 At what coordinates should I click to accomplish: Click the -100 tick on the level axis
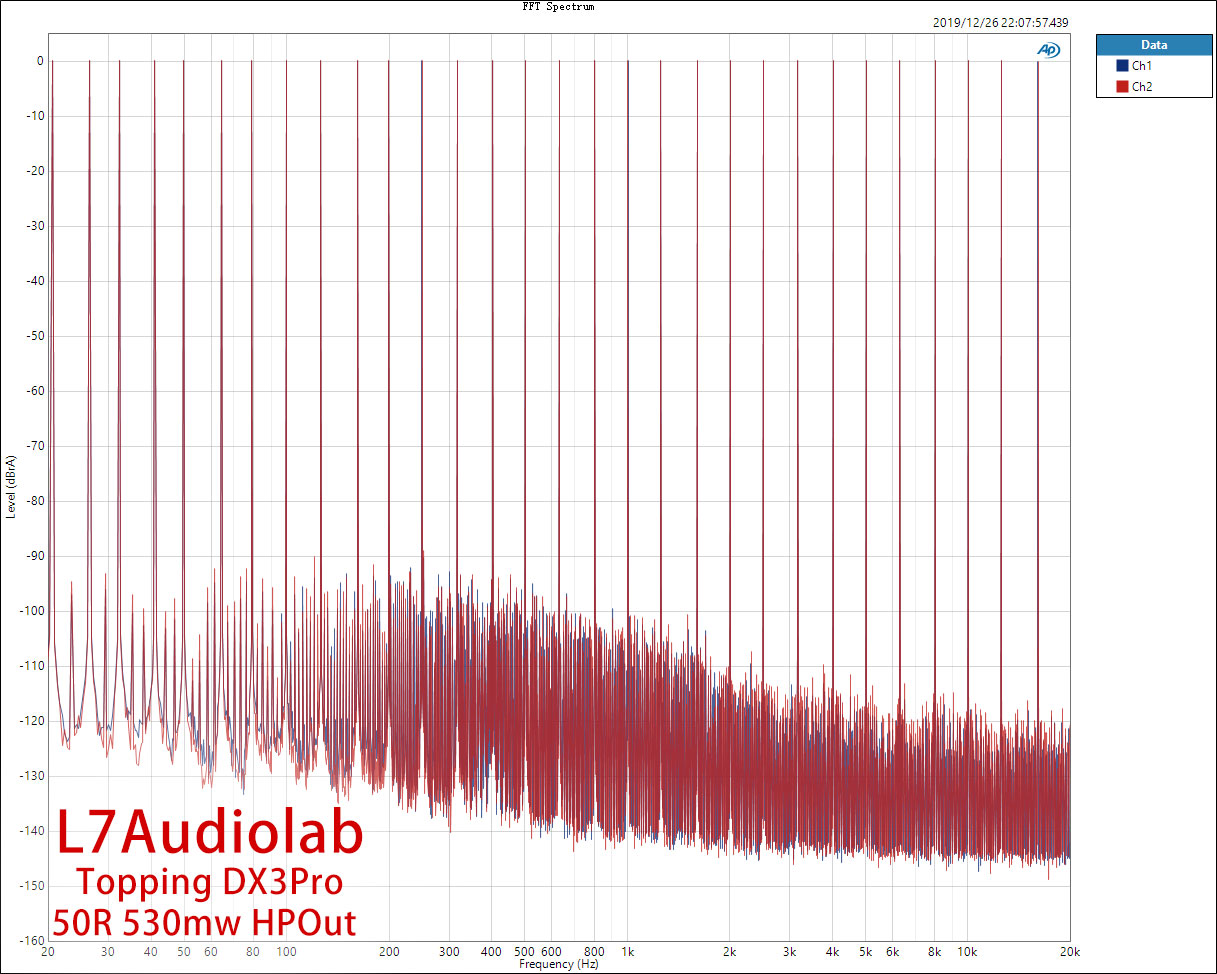[31, 611]
